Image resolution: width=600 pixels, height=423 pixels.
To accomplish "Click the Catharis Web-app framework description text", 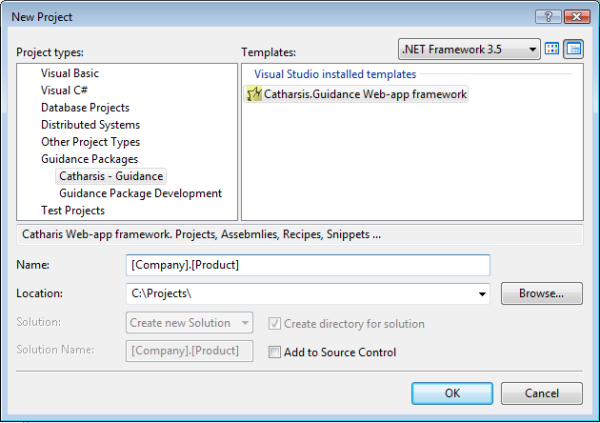I will coord(201,234).
